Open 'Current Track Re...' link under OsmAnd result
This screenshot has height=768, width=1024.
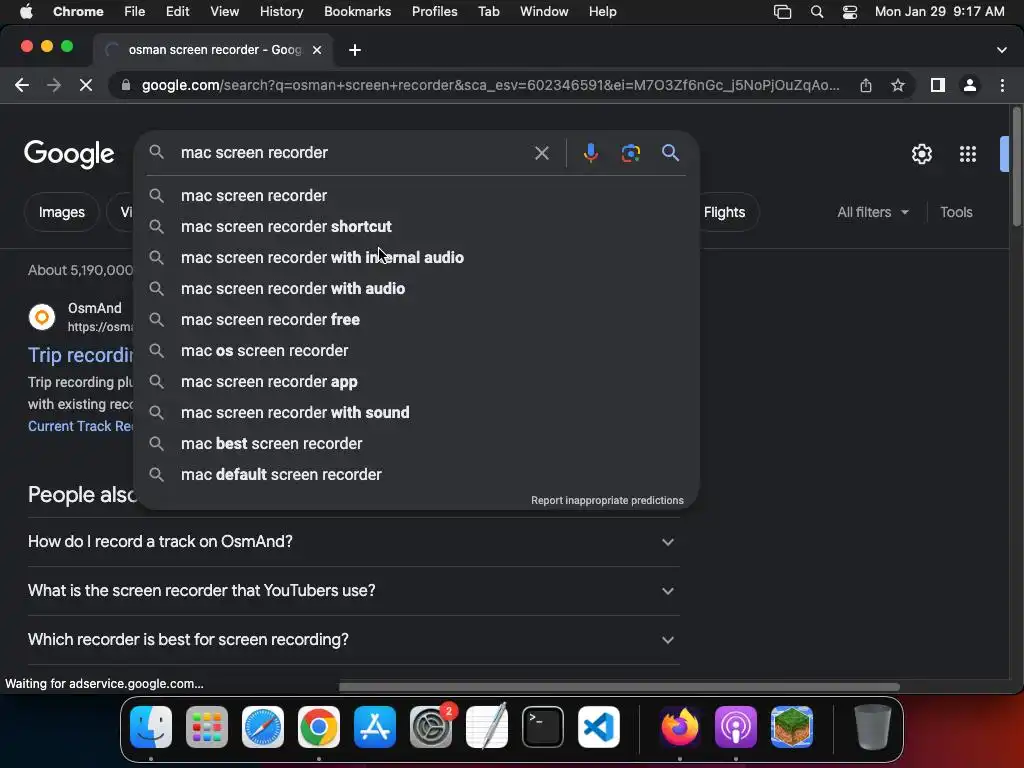[x=80, y=426]
